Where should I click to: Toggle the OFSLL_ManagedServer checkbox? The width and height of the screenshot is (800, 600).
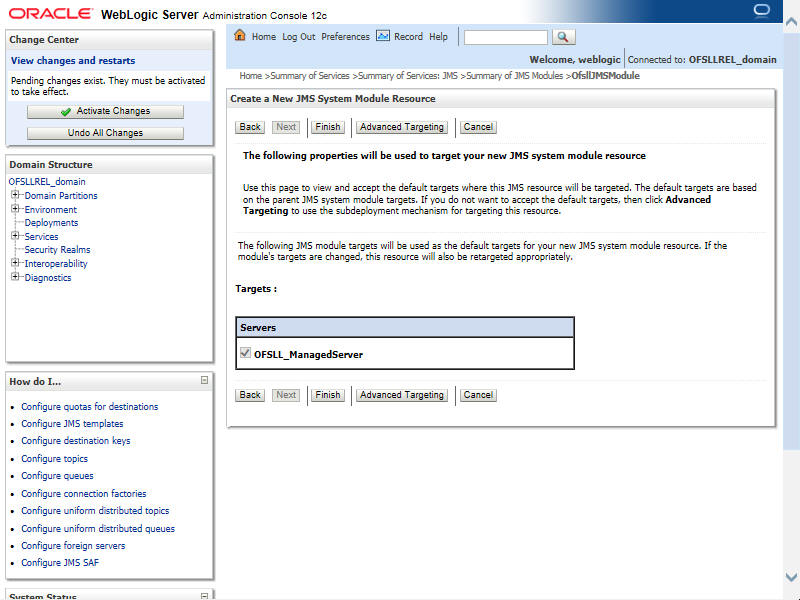(x=245, y=353)
